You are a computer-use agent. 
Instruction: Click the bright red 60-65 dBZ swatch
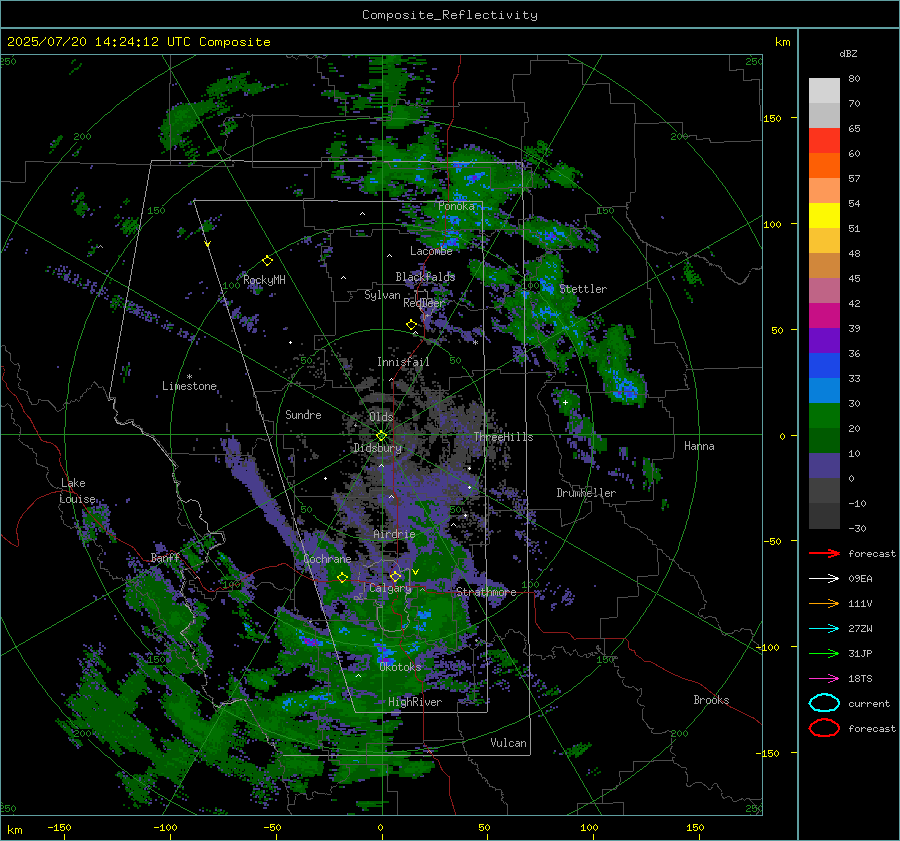(824, 141)
